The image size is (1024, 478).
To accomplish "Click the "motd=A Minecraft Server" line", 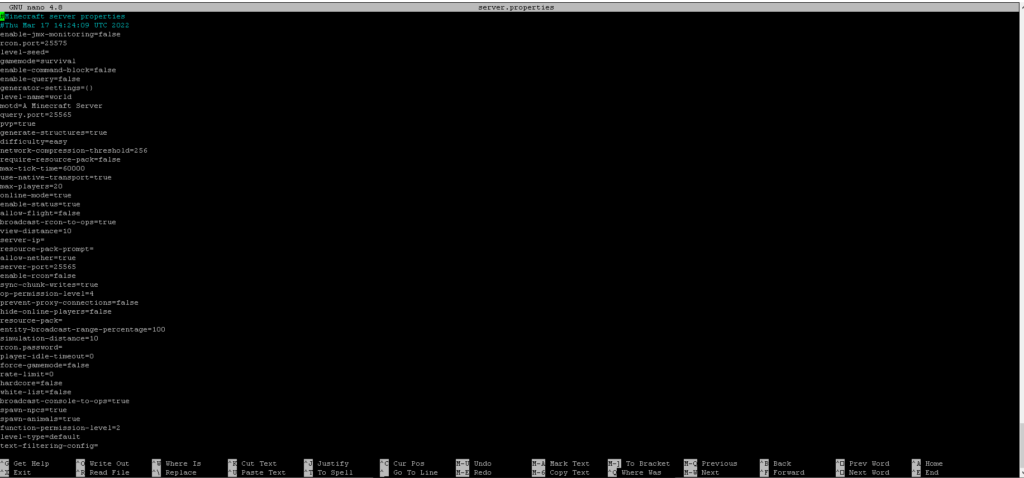I will tap(51, 106).
